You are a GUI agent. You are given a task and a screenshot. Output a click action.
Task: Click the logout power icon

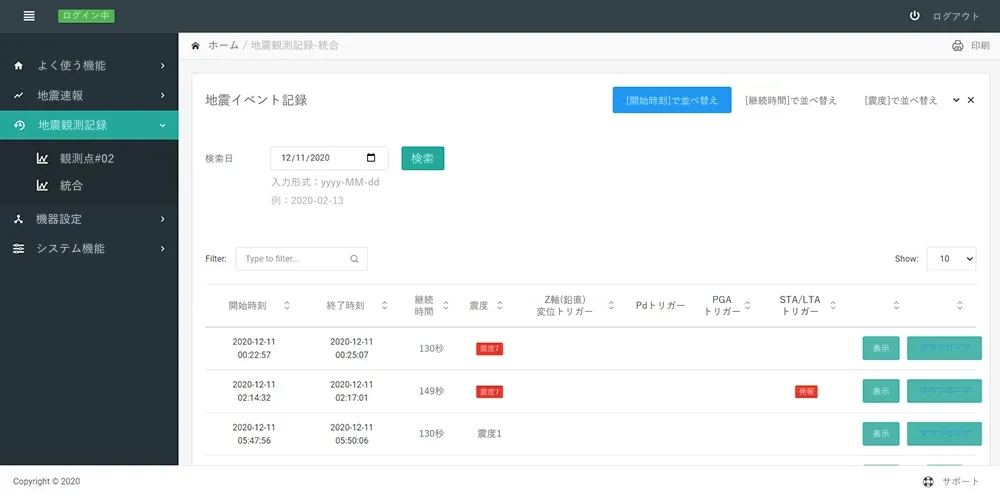point(915,16)
